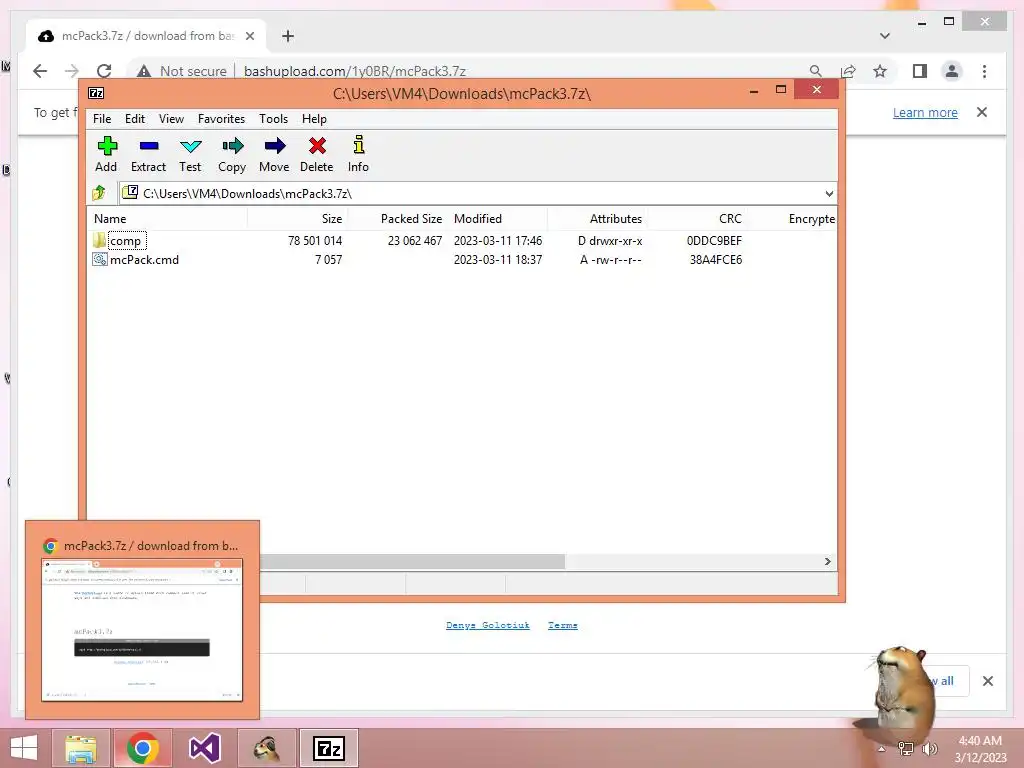Open Chrome tab search dropdown
Viewport: 1024px width, 768px height.
[884, 36]
